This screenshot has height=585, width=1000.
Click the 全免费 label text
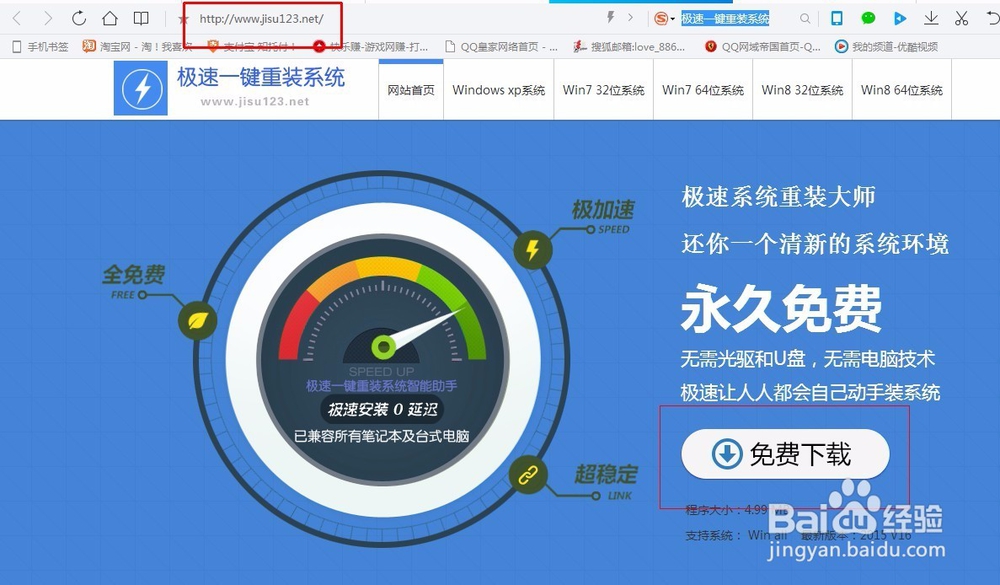[x=134, y=274]
